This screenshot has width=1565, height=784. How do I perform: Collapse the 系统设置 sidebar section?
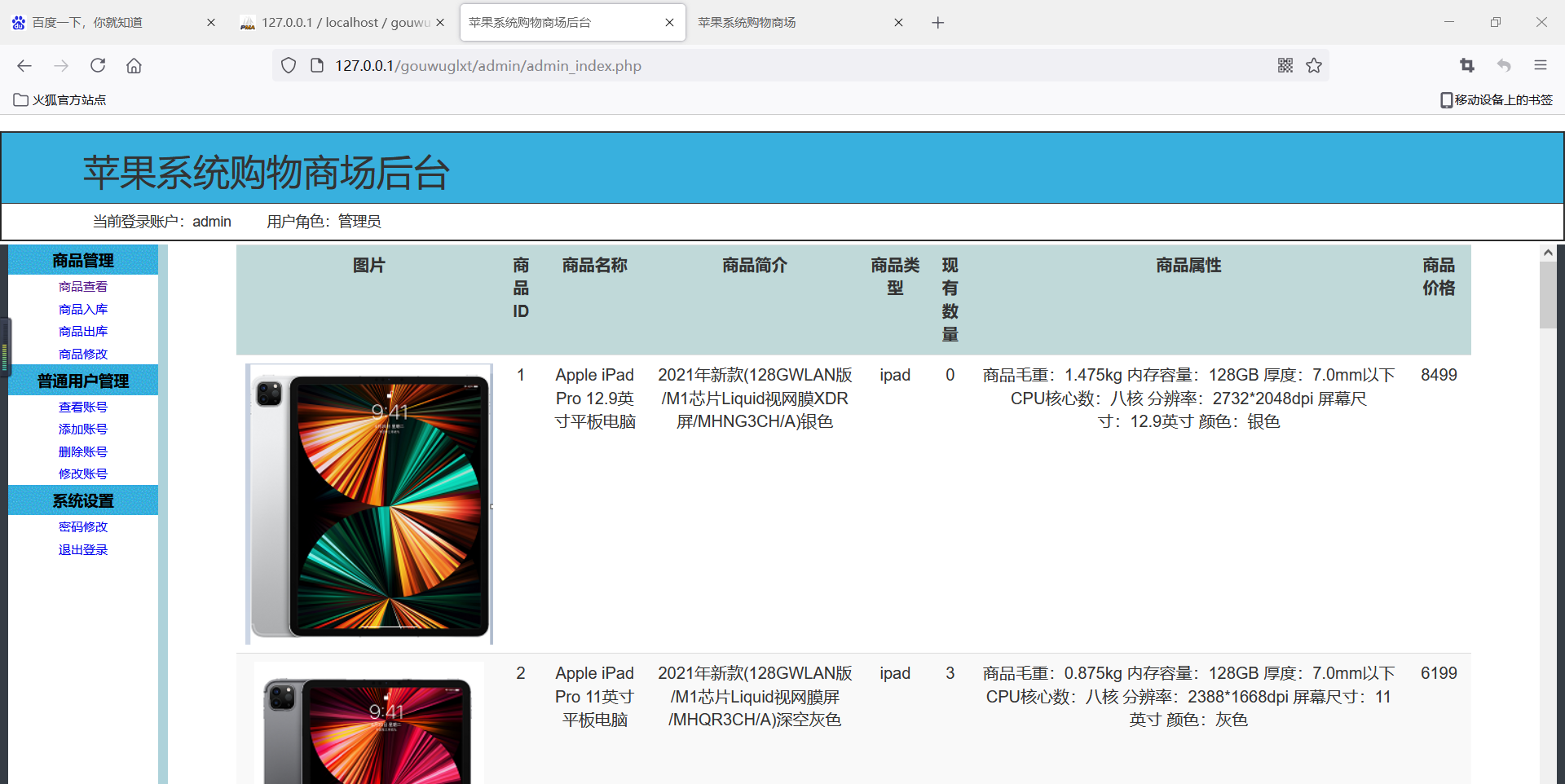pos(82,500)
